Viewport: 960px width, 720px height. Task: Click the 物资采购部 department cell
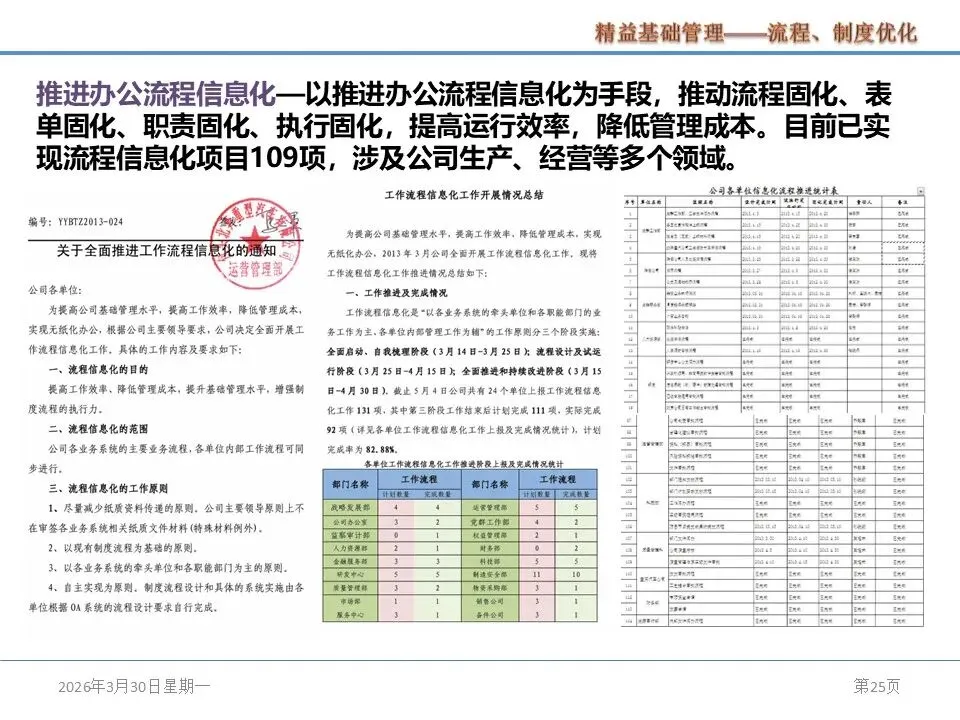point(490,588)
